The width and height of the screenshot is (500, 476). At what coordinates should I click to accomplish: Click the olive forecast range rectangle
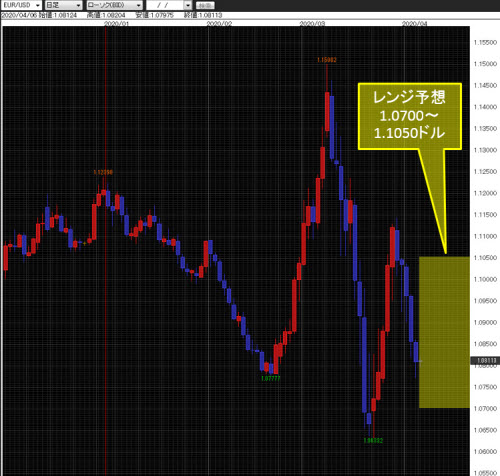pyautogui.click(x=444, y=332)
